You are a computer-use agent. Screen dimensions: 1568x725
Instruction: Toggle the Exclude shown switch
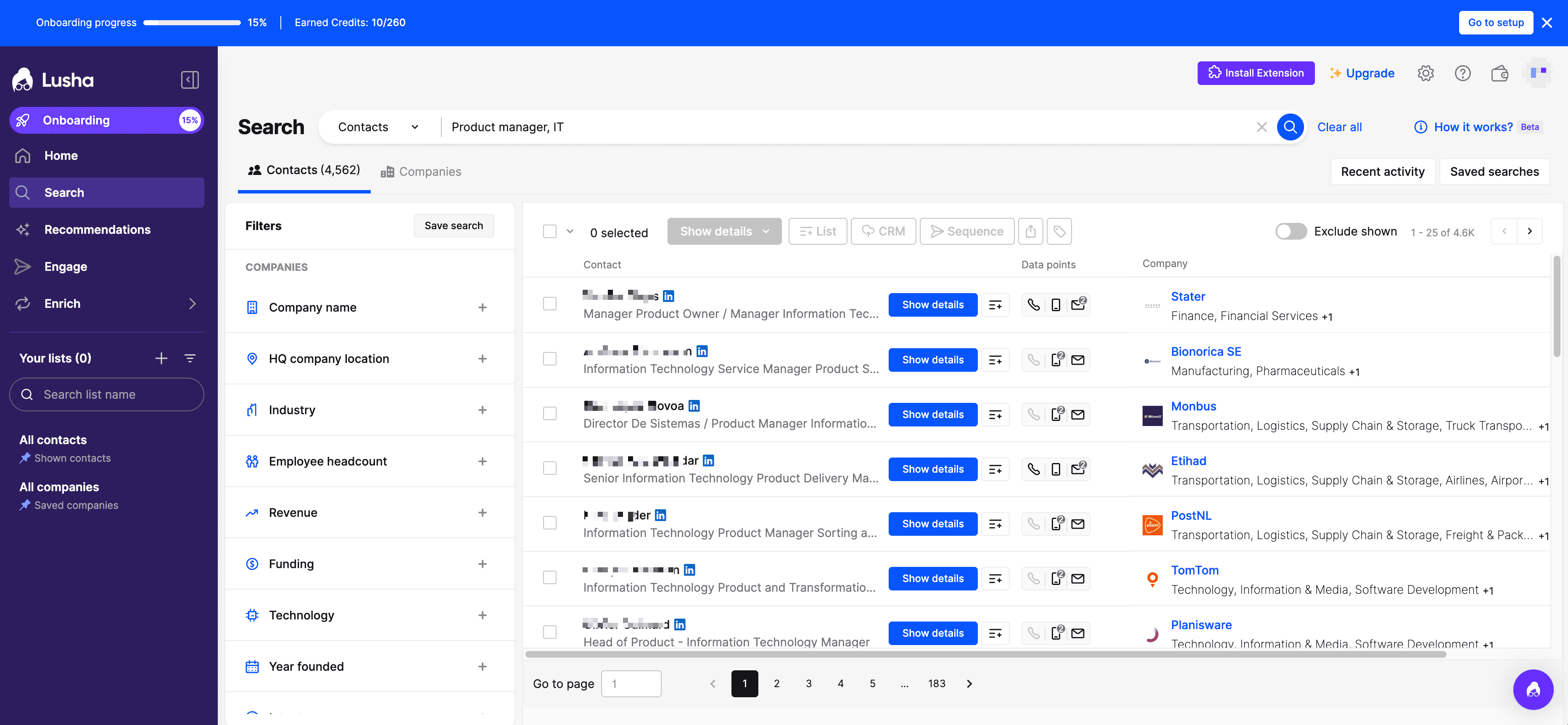click(x=1291, y=231)
